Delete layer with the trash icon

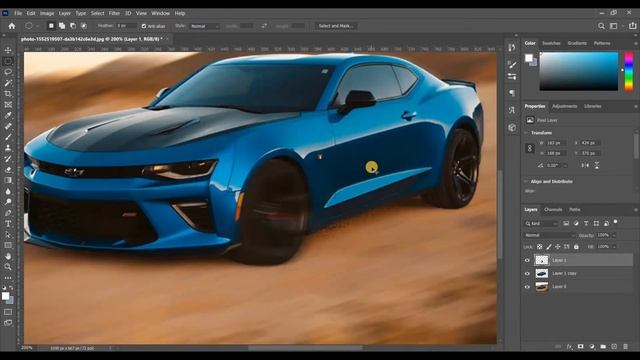(626, 347)
